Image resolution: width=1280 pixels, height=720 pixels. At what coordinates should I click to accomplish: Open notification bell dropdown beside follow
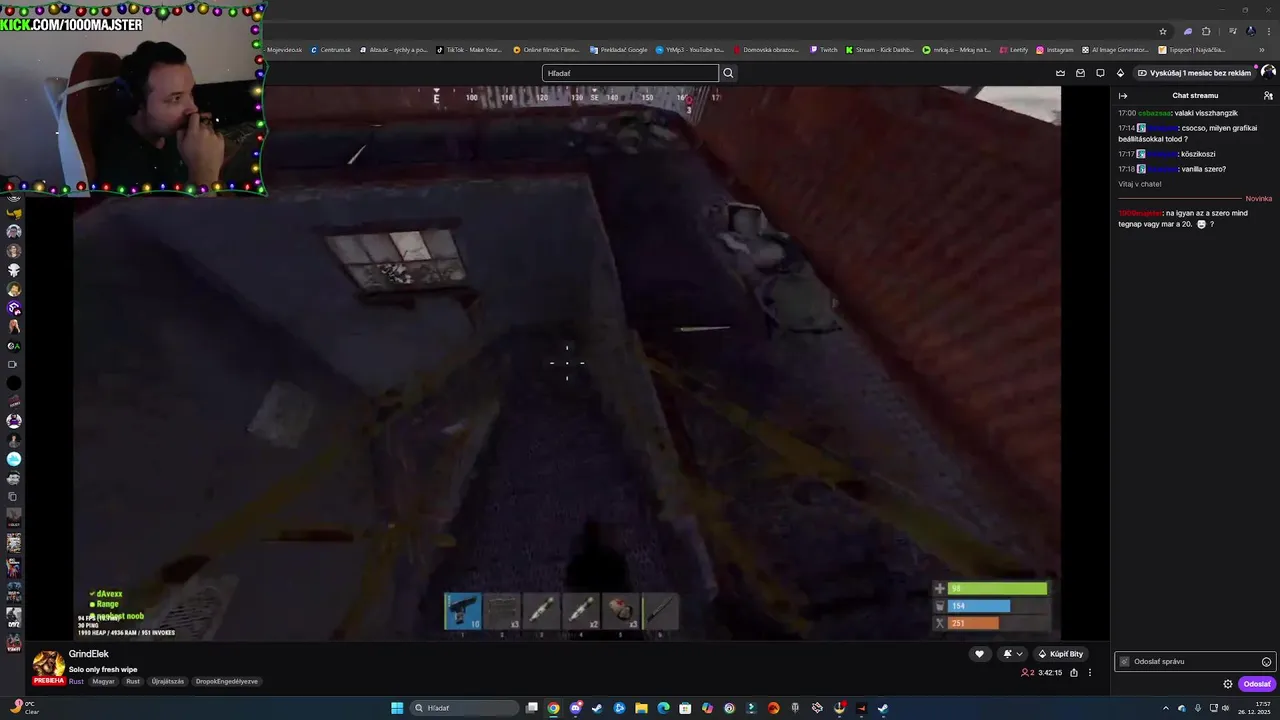[1013, 654]
